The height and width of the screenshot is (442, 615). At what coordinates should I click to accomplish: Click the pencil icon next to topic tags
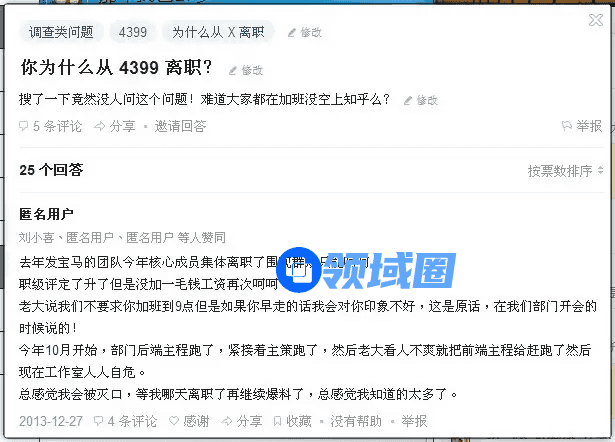[x=292, y=33]
